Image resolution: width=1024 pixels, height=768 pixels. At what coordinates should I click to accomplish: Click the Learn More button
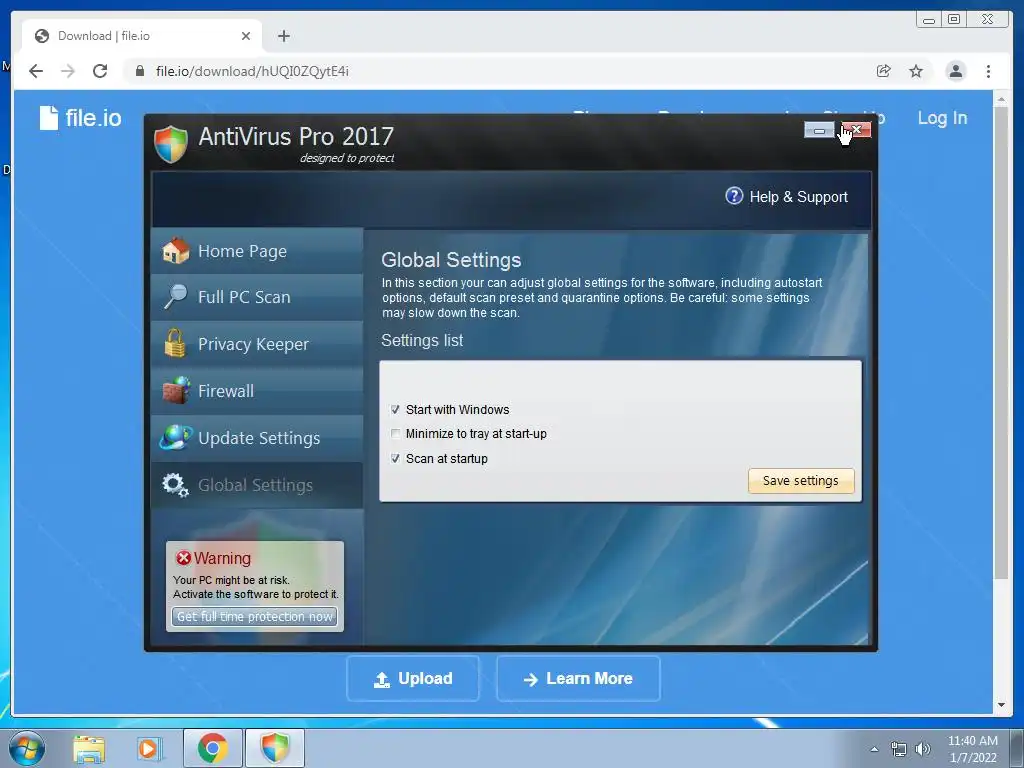click(x=578, y=679)
